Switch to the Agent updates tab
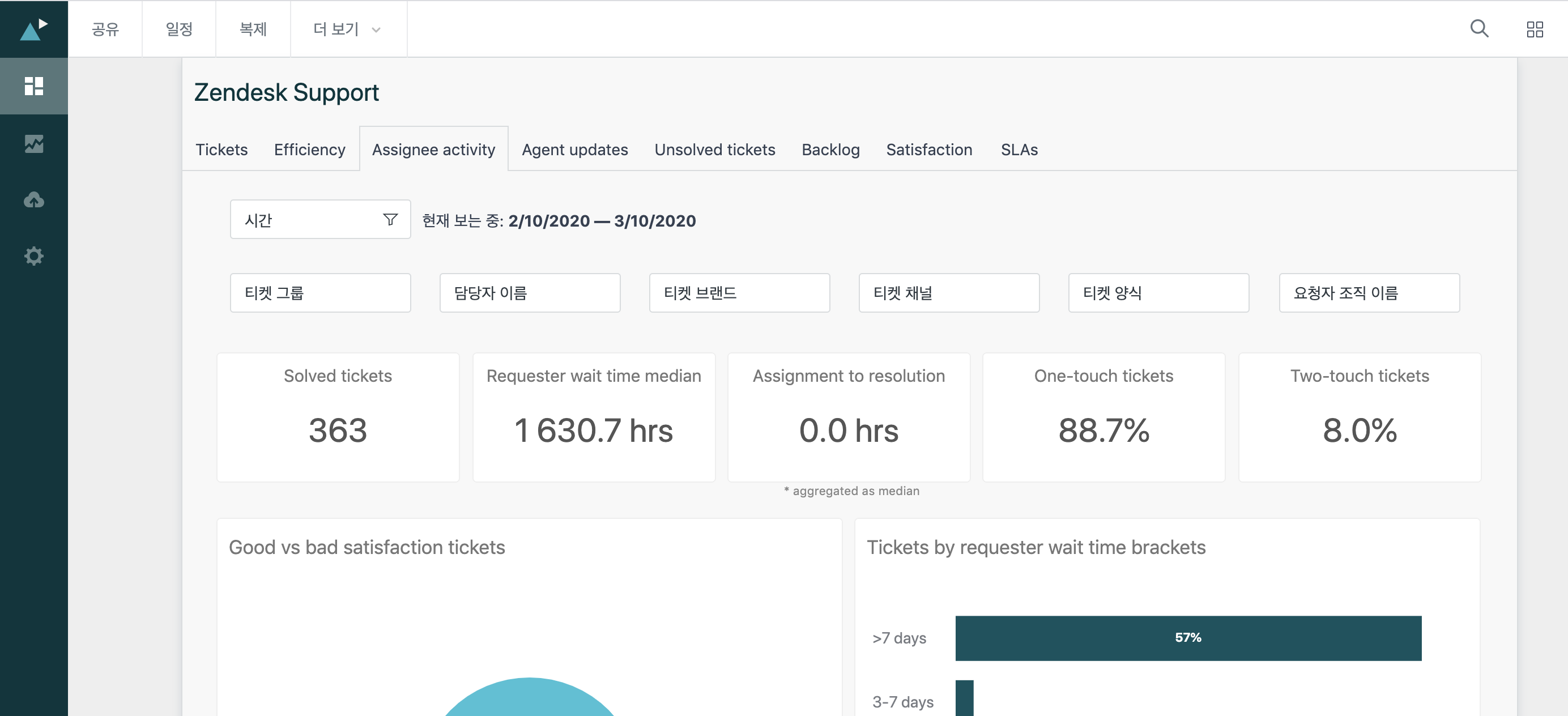1568x716 pixels. click(x=574, y=150)
